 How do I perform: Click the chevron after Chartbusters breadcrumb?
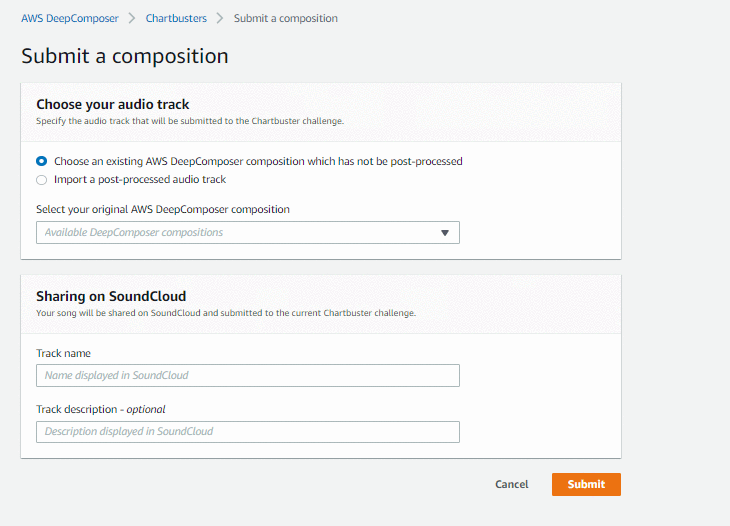point(220,18)
